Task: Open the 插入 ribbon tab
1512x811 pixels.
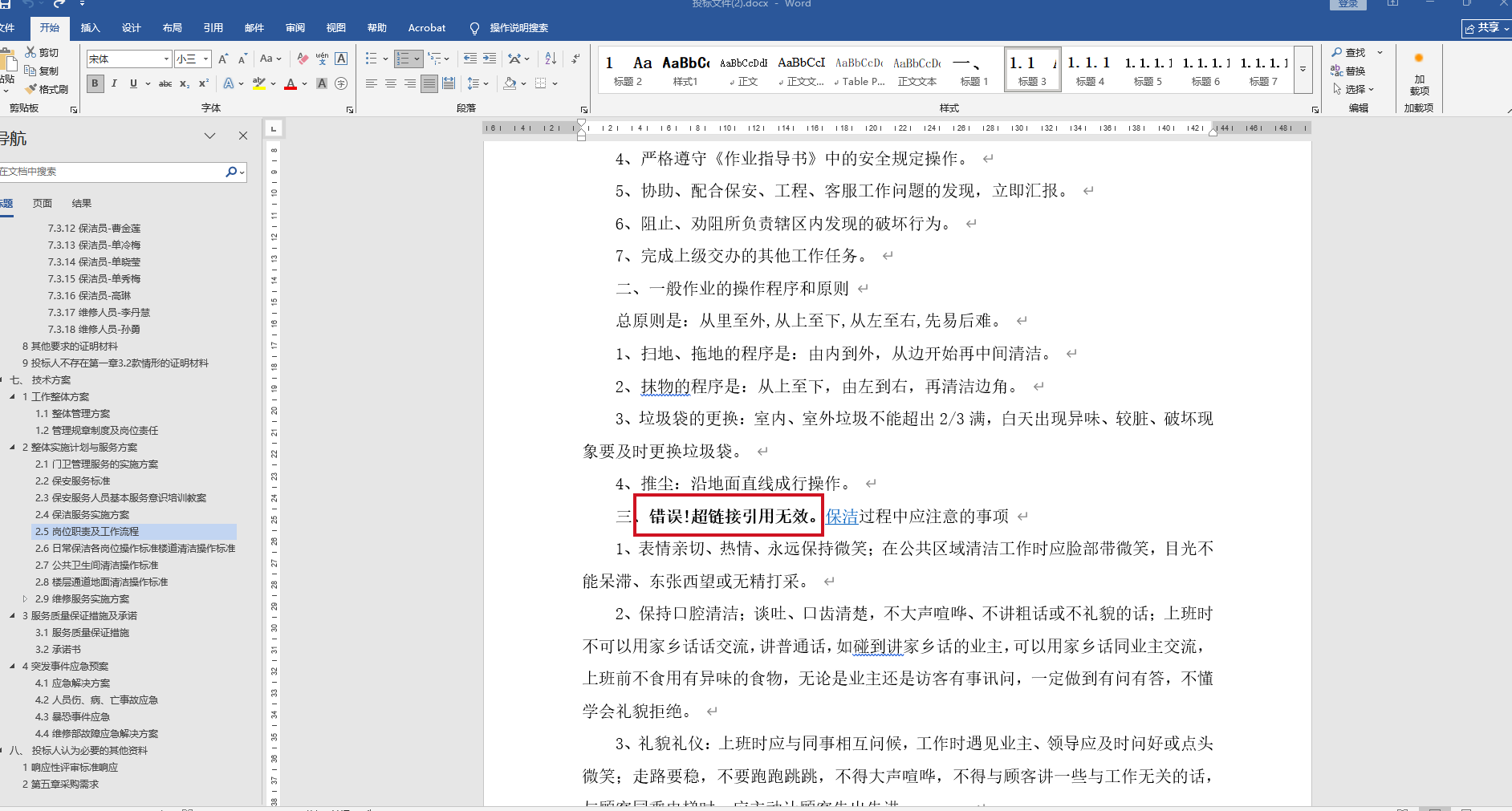Action: pos(90,28)
